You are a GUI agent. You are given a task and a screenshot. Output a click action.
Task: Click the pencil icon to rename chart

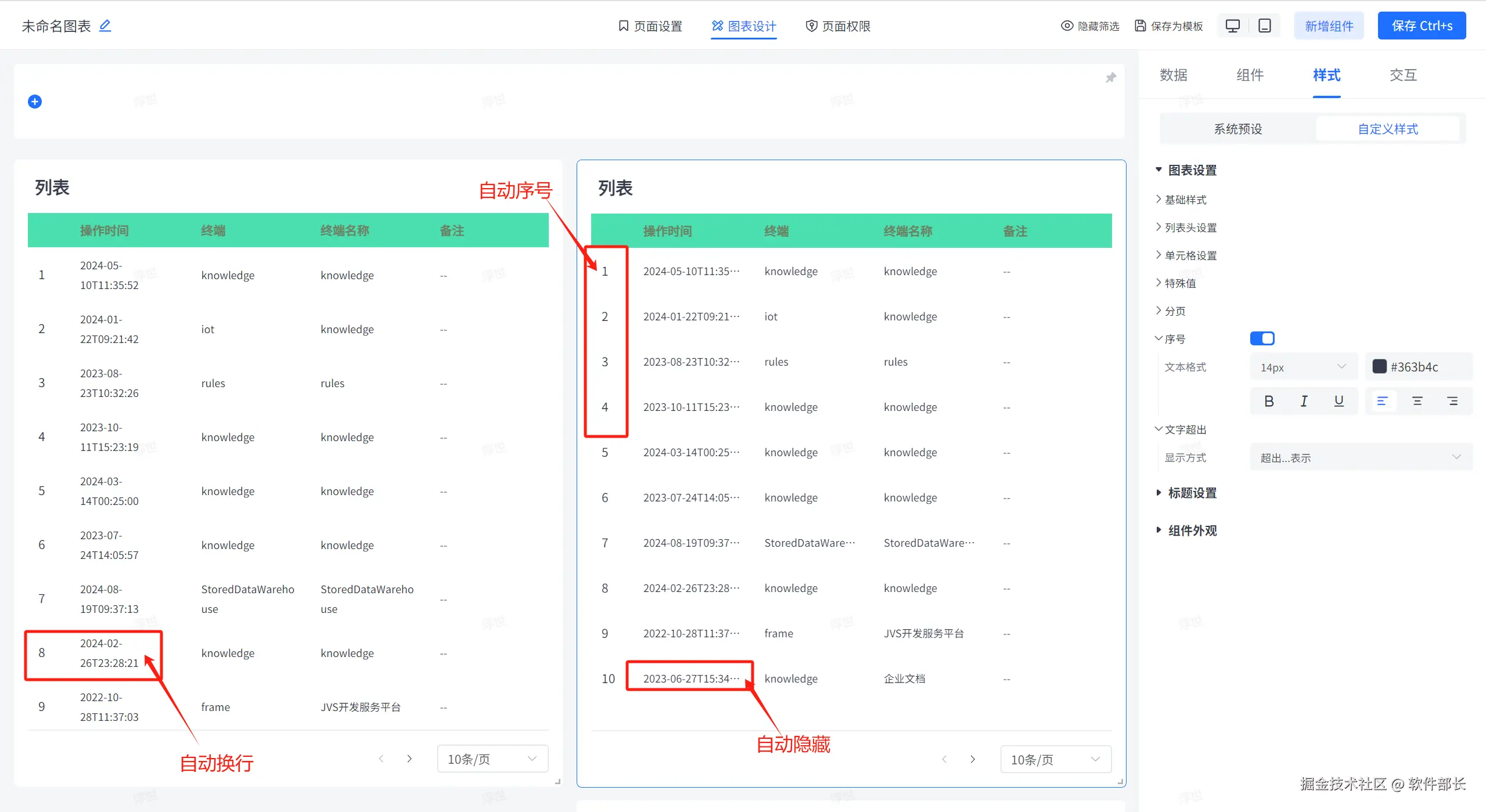click(105, 26)
